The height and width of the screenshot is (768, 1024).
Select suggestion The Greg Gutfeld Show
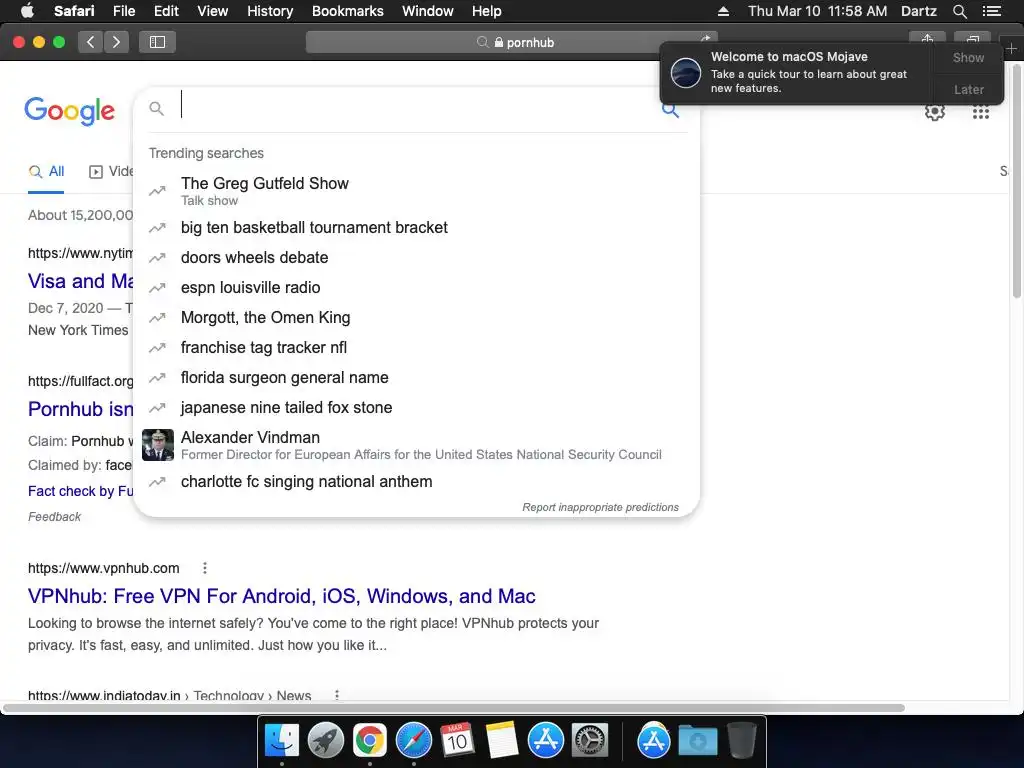tap(416, 191)
